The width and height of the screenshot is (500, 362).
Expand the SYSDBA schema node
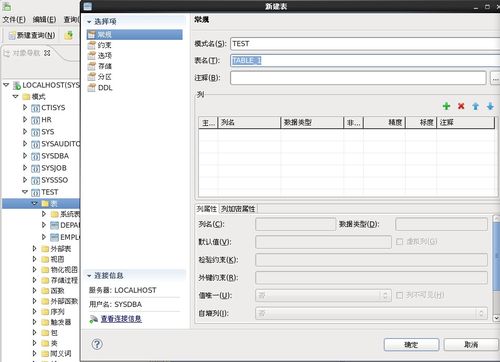click(25, 156)
